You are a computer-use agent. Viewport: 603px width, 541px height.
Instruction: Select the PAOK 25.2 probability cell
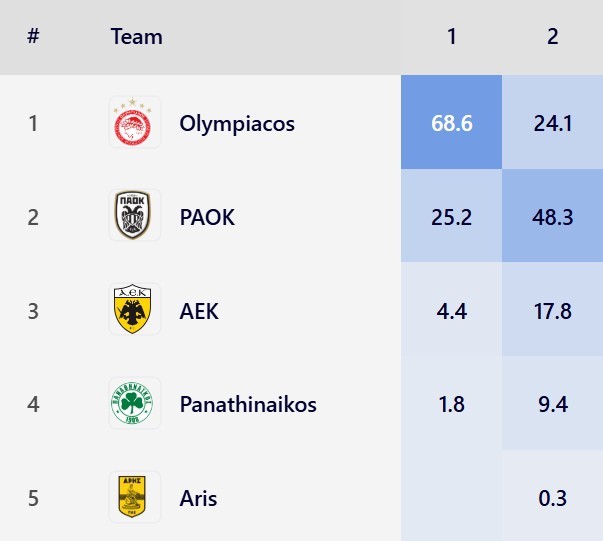point(452,217)
